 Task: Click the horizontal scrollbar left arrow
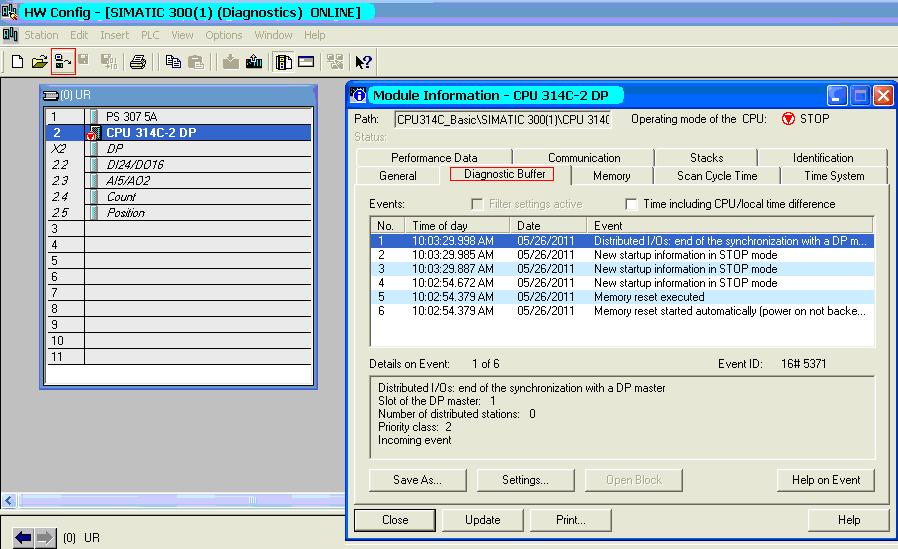(x=9, y=501)
